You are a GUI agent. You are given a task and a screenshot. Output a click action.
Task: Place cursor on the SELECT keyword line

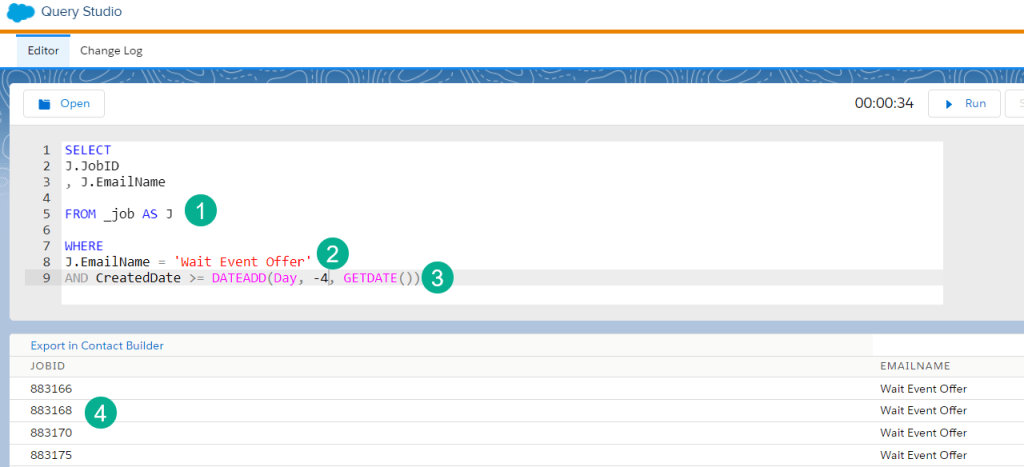[x=88, y=150]
